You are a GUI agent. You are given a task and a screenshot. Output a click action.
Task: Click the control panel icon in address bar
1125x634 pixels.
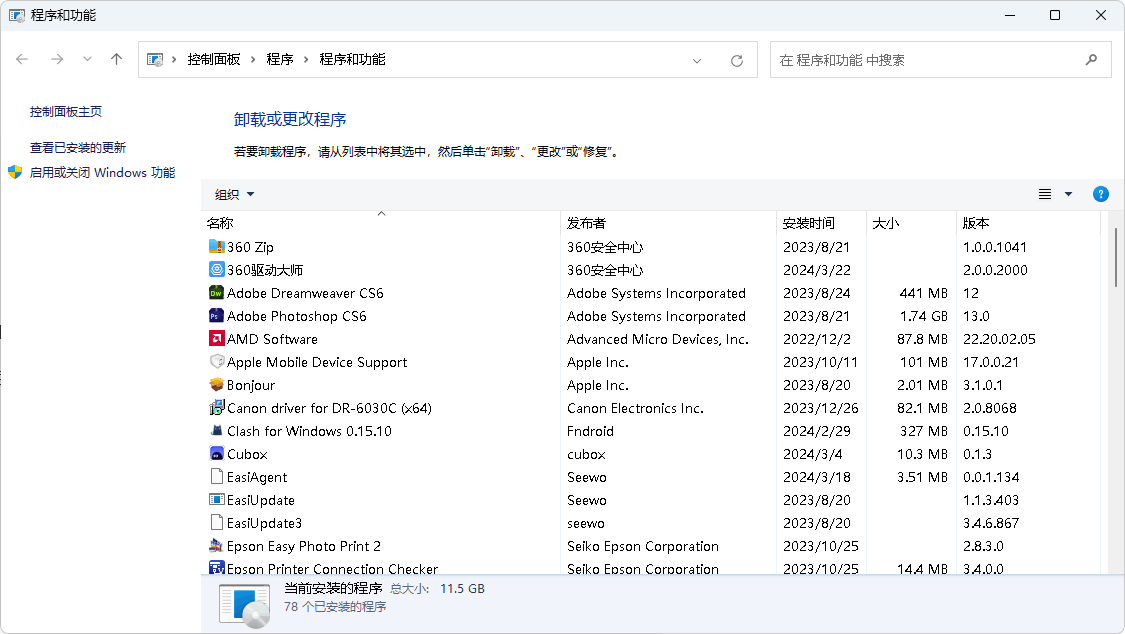[155, 60]
